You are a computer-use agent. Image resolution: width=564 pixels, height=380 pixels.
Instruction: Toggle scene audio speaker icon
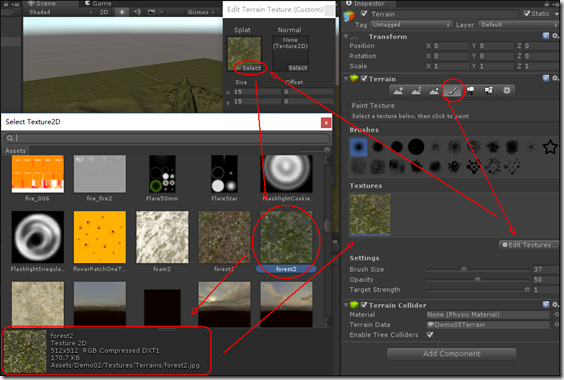tap(137, 12)
